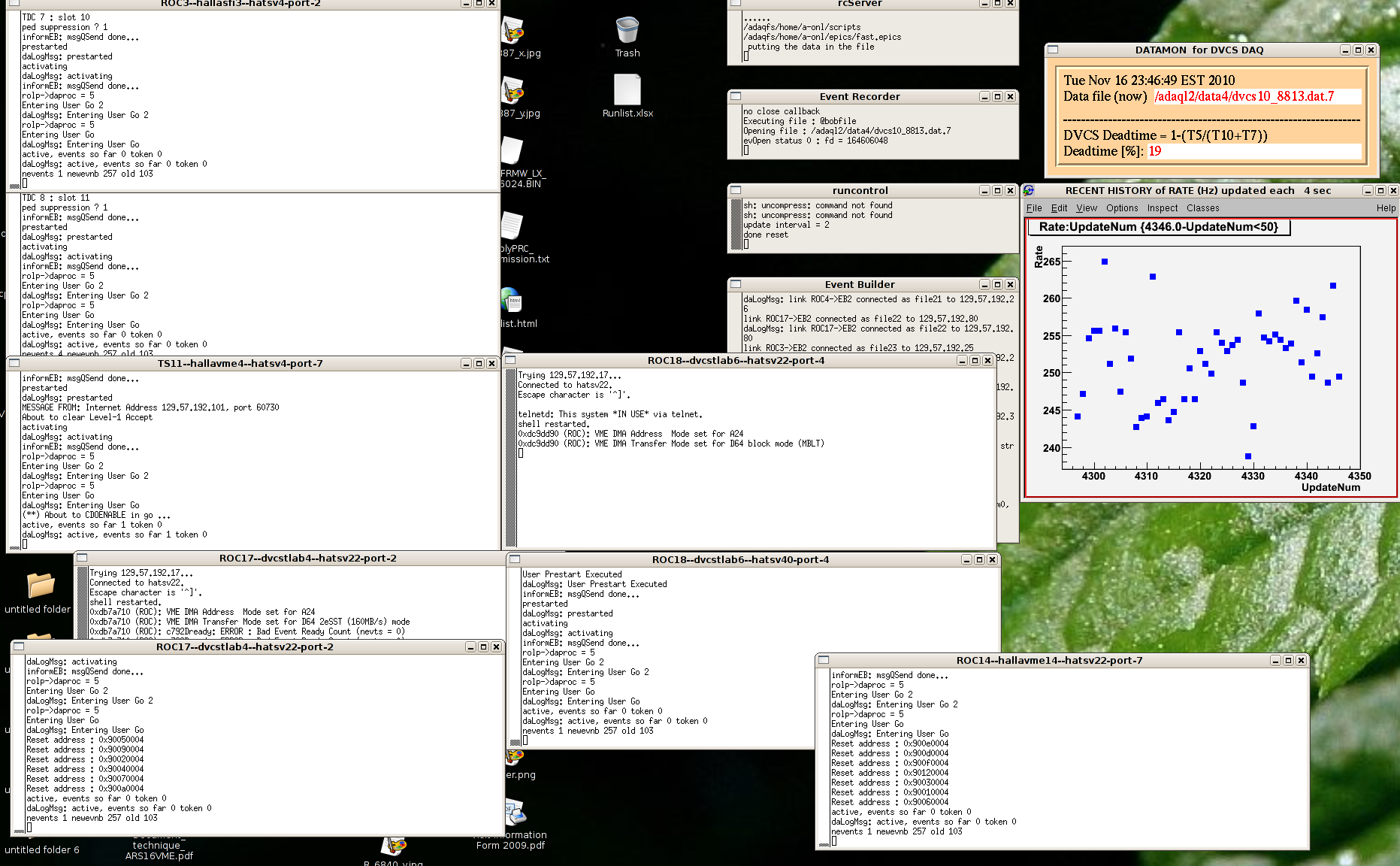Click the 'untitled folder 6' desktop label
1400x866 pixels.
[42, 849]
